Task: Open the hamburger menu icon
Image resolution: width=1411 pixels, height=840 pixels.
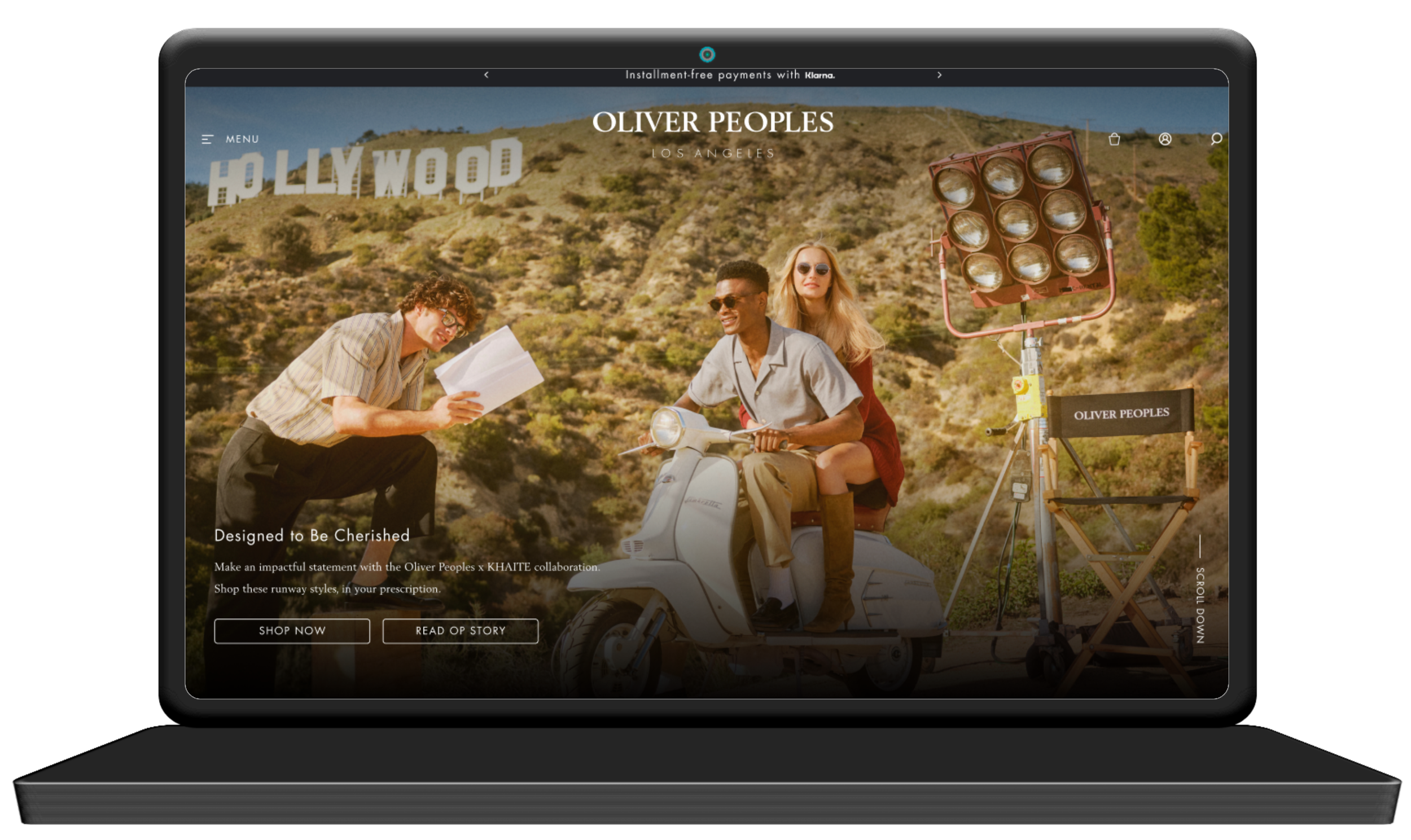Action: point(207,139)
